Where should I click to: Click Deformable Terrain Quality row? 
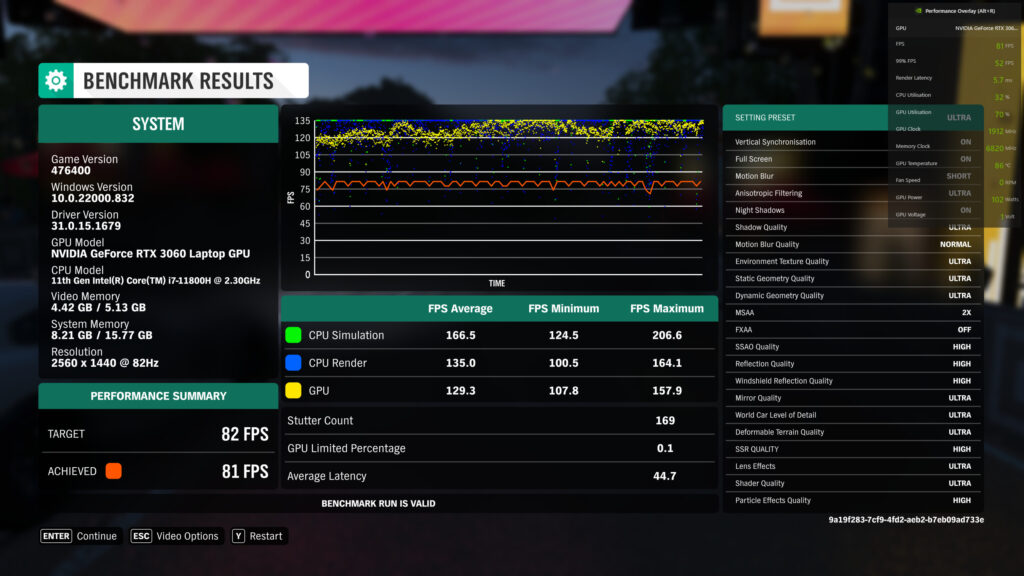click(x=853, y=432)
